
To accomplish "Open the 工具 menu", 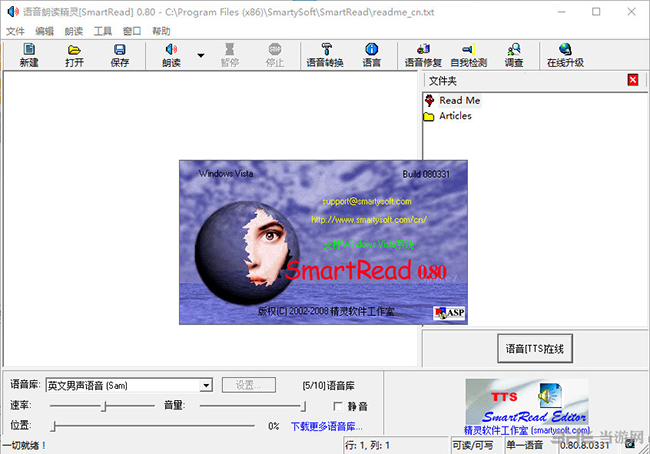I will (103, 31).
